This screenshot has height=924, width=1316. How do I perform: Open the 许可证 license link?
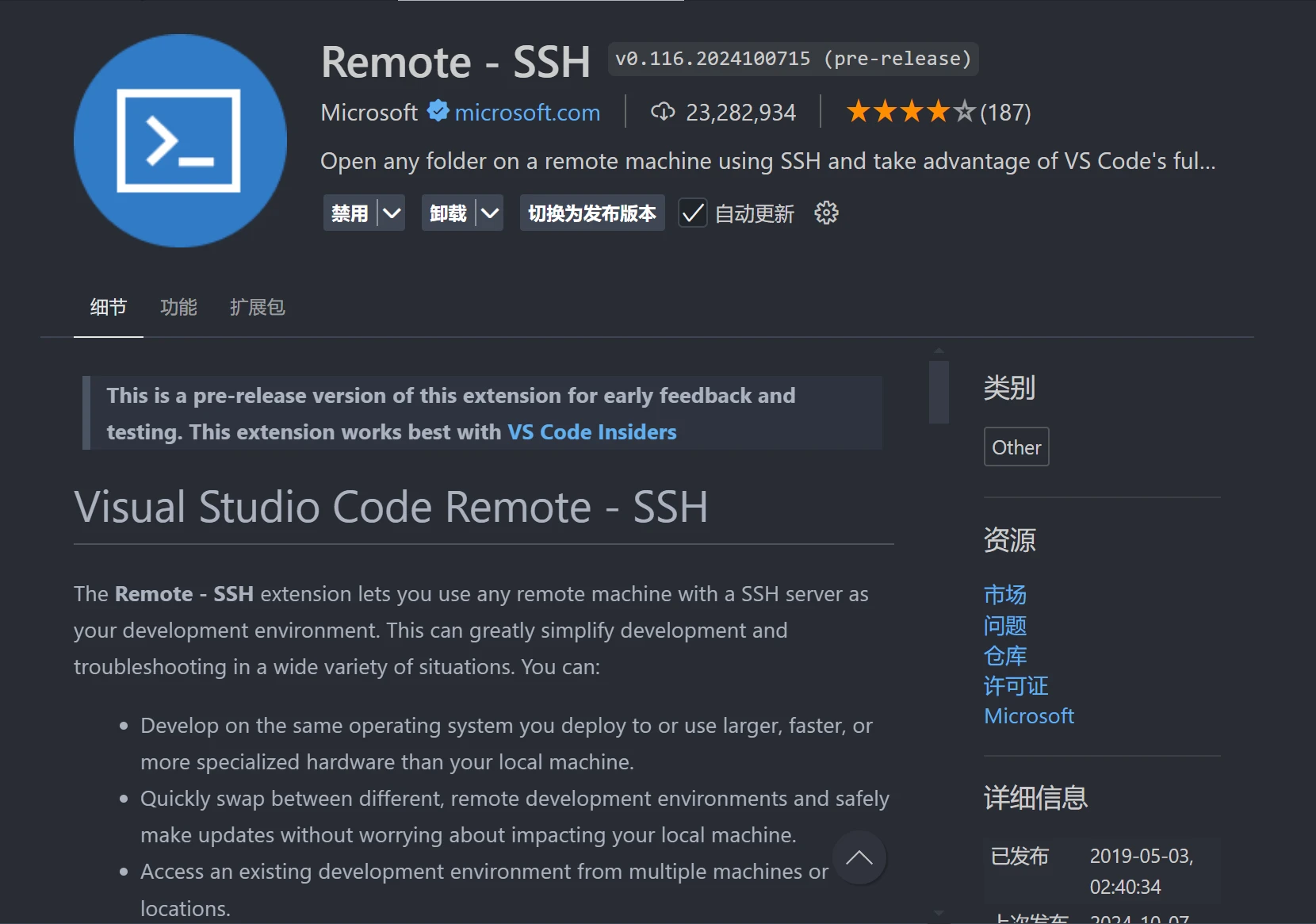pos(1016,686)
